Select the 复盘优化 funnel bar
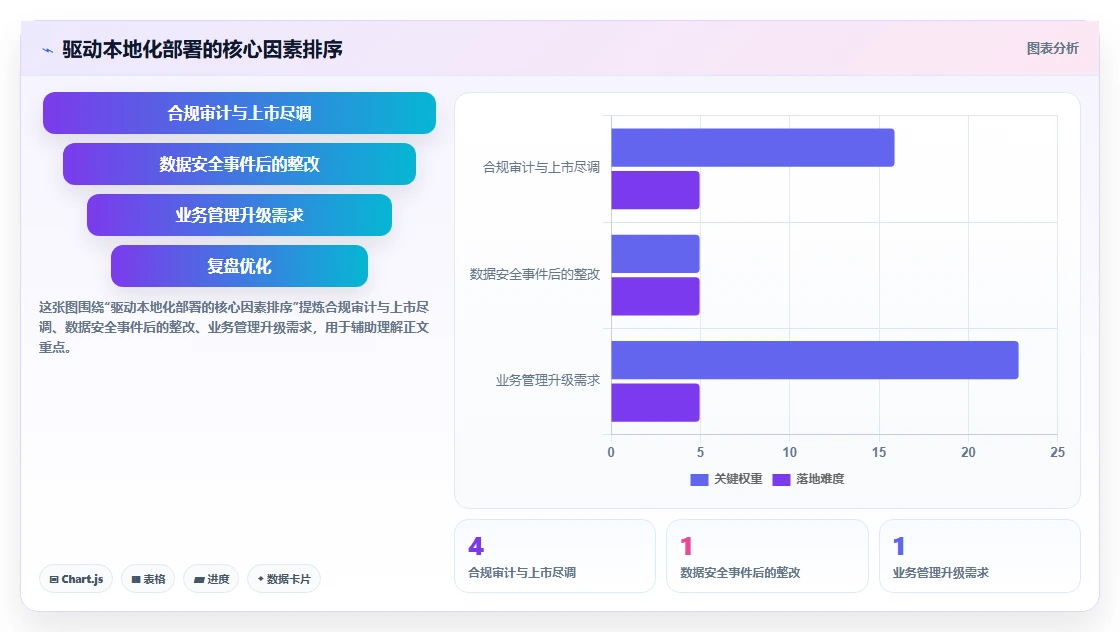The height and width of the screenshot is (632, 1120). coord(239,266)
